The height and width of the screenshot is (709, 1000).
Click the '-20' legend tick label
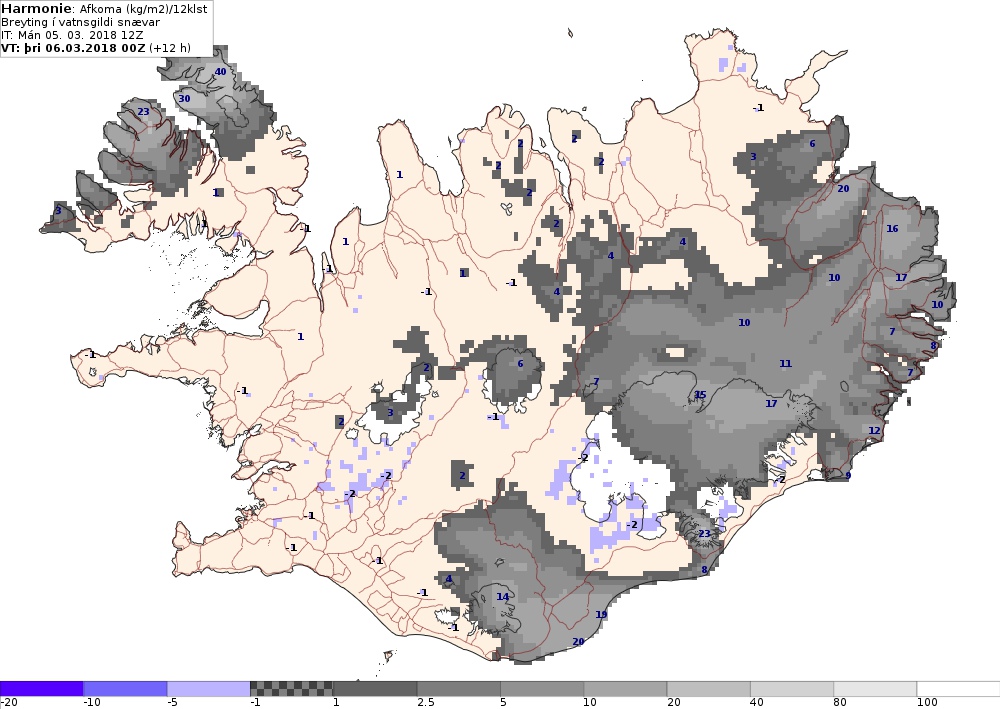[x=9, y=703]
